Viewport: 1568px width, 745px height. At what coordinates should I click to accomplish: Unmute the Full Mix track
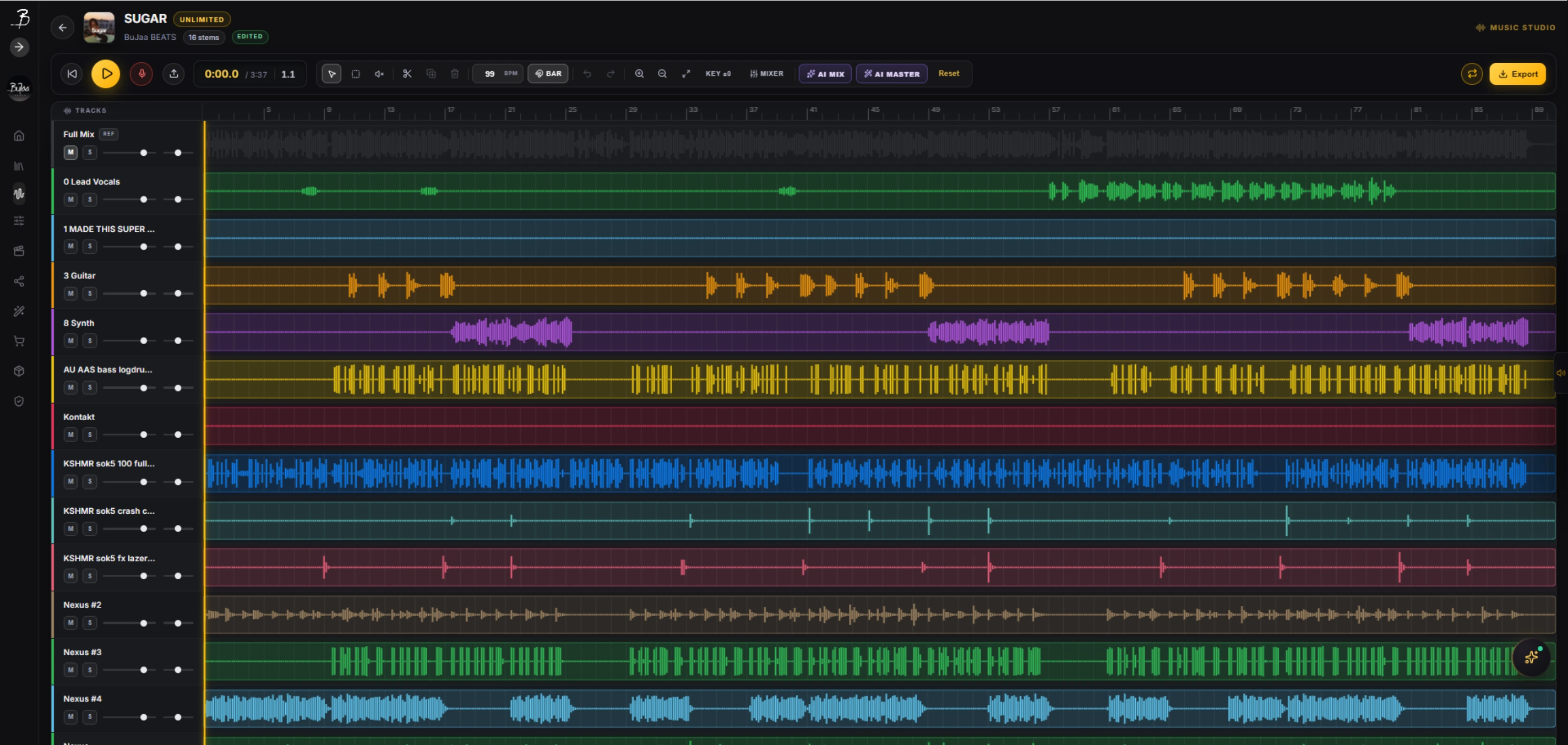71,152
